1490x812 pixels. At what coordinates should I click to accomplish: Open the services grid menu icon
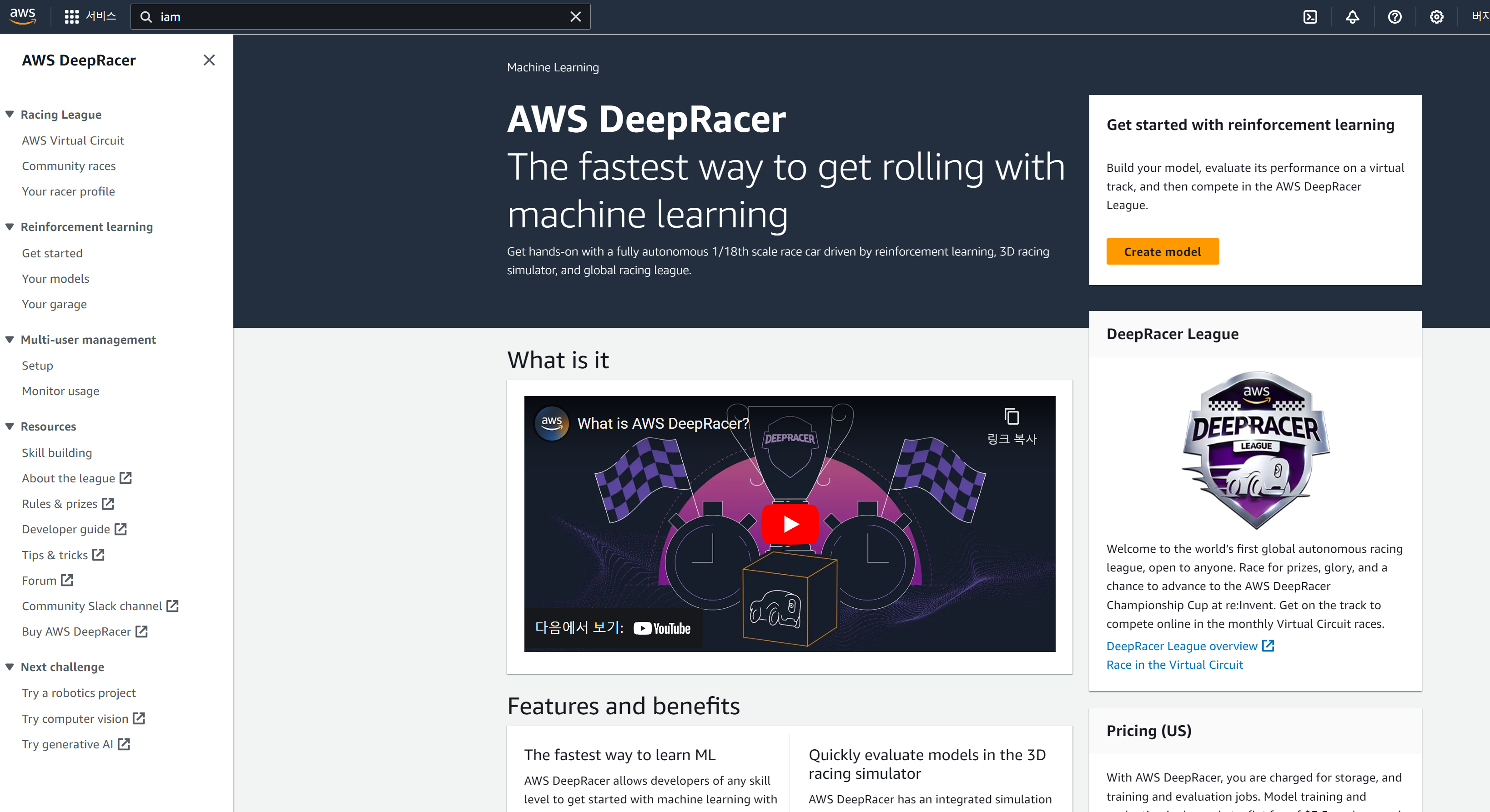tap(72, 17)
